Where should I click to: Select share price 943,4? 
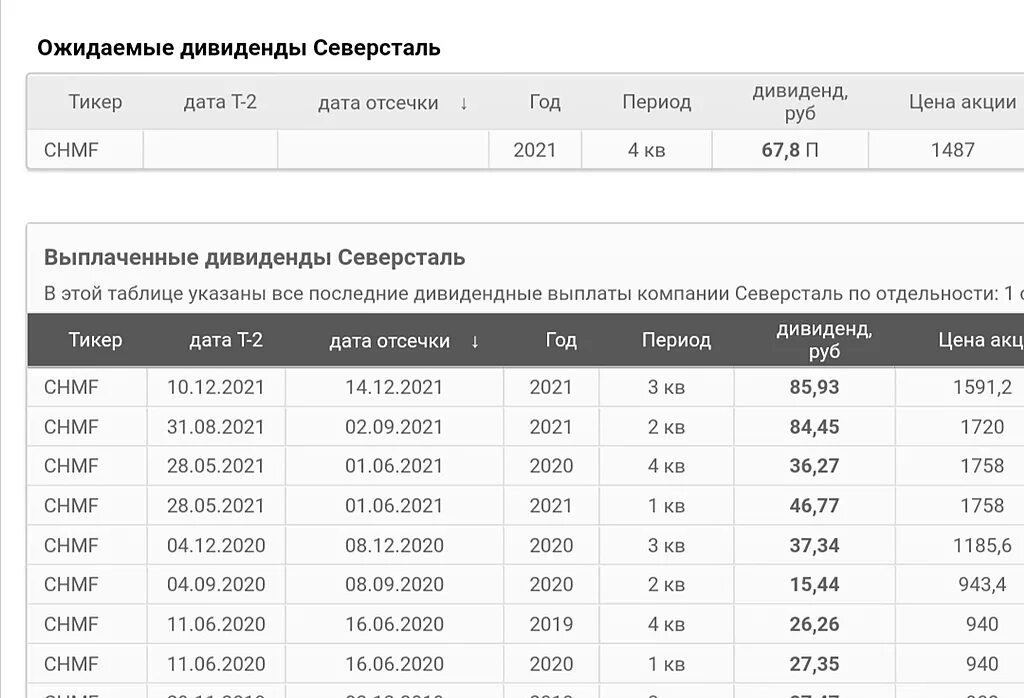point(982,584)
